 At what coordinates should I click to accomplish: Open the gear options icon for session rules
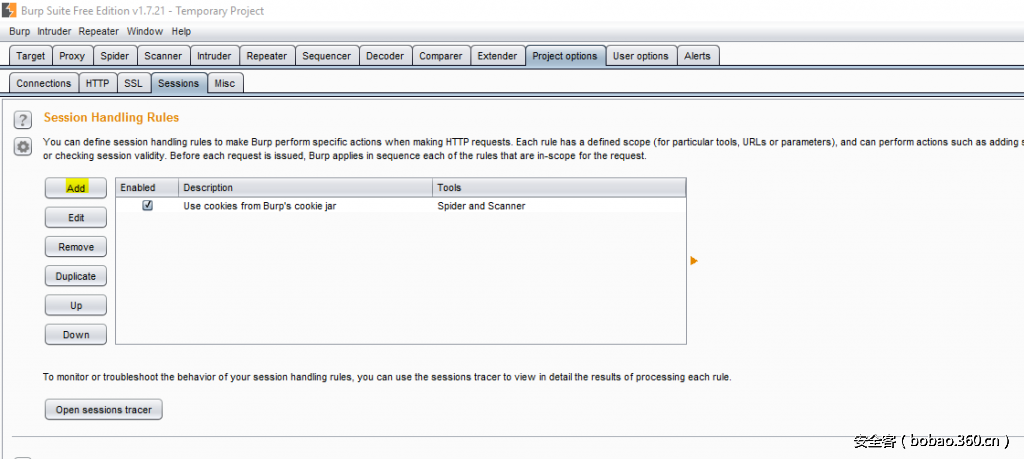23,147
